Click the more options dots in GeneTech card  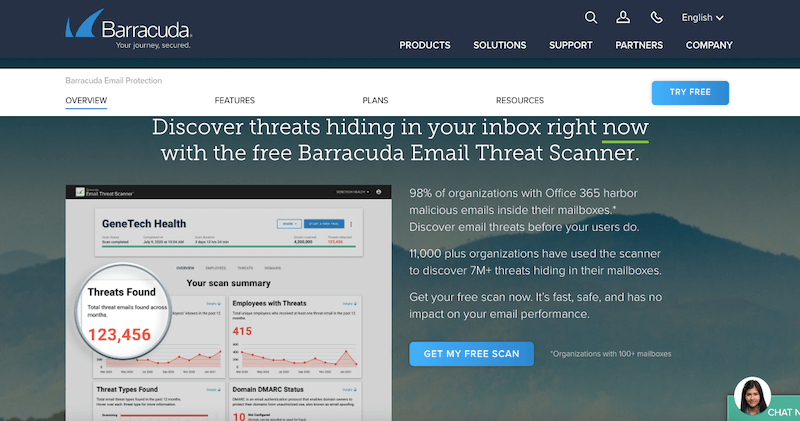coord(351,224)
